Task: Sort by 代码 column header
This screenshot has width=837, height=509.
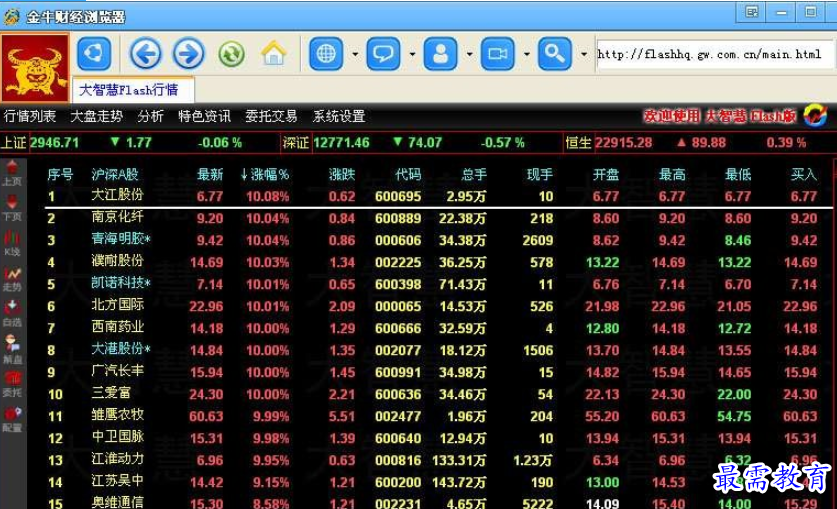Action: [408, 174]
